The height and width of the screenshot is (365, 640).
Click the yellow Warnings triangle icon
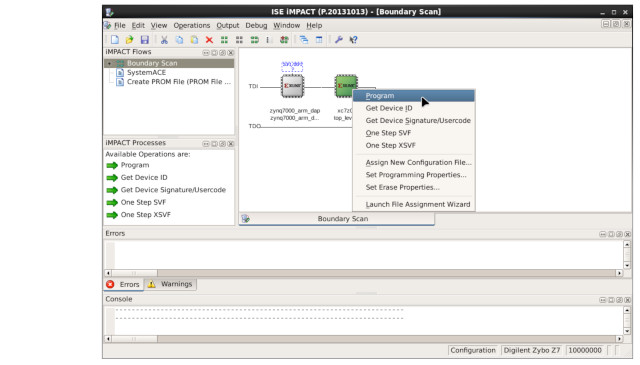pyautogui.click(x=151, y=284)
